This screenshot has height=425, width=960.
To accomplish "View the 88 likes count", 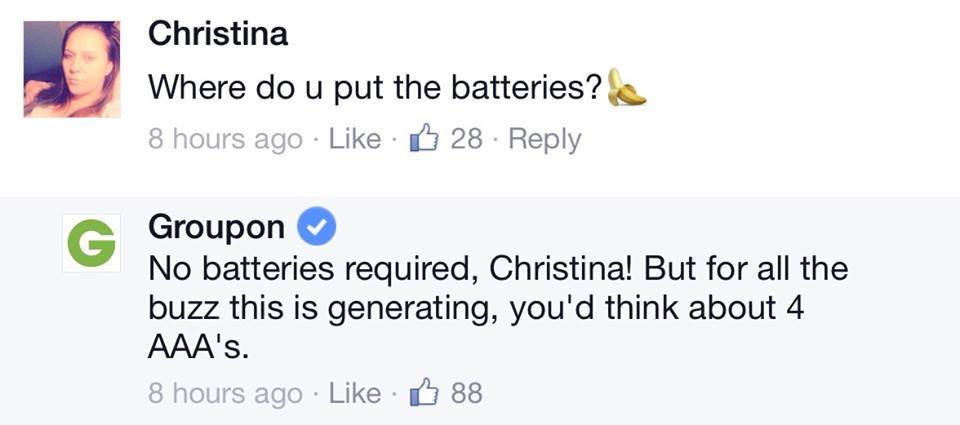I will [467, 393].
